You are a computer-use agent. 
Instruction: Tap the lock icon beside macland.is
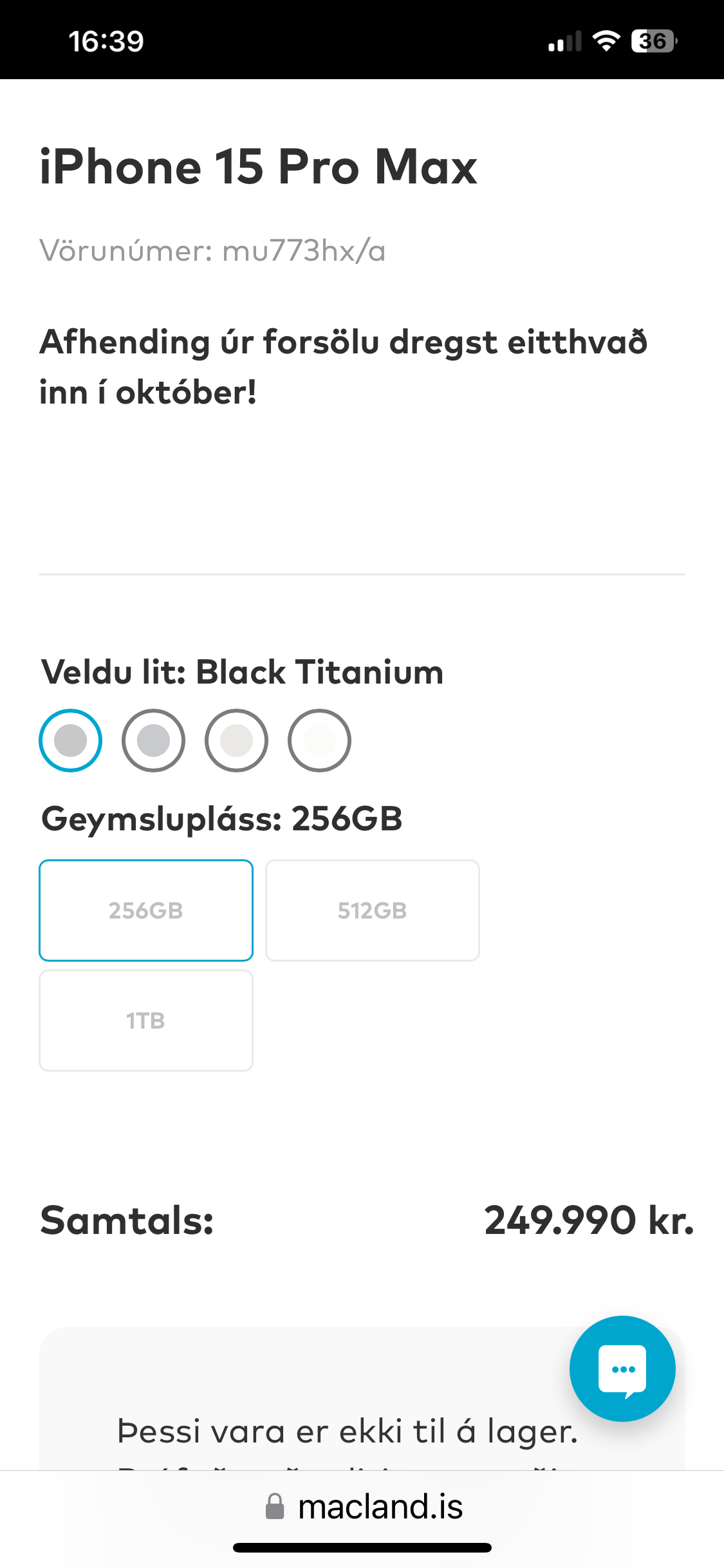275,1507
